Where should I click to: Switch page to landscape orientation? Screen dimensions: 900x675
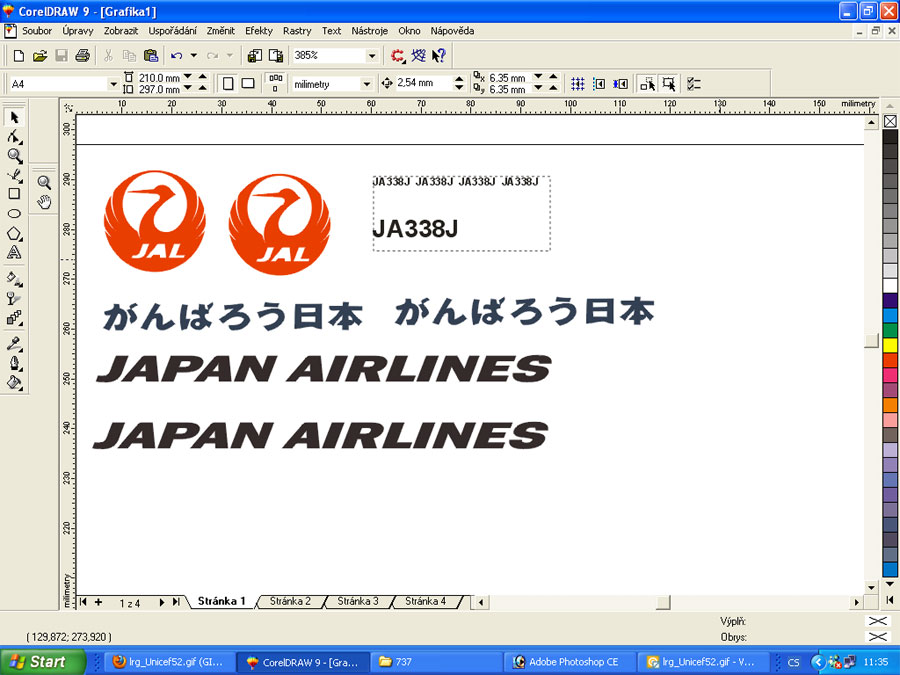[x=247, y=84]
